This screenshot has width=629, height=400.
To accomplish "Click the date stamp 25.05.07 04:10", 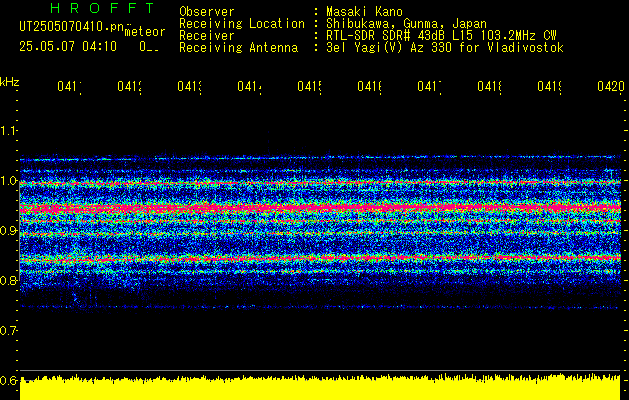I will [x=68, y=47].
